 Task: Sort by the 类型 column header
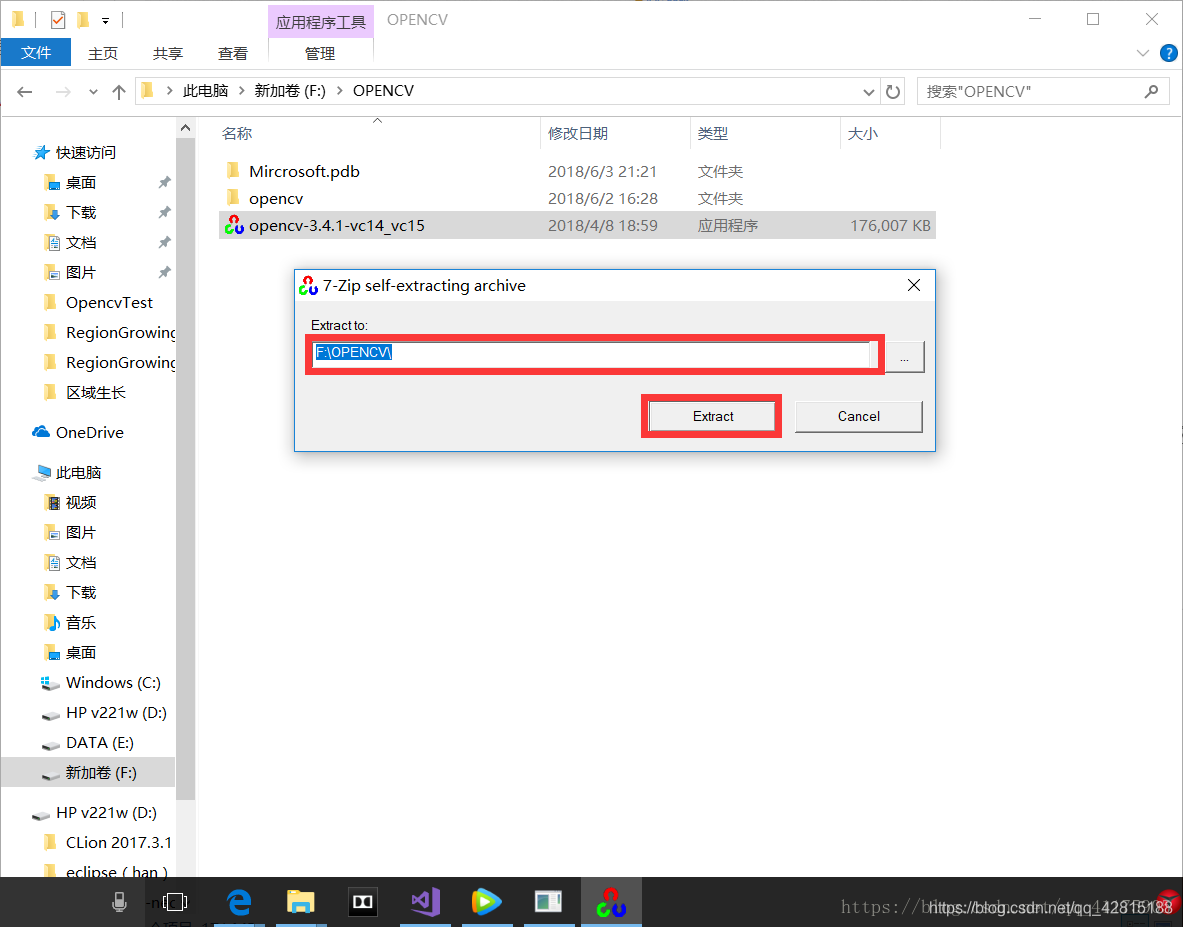point(713,134)
